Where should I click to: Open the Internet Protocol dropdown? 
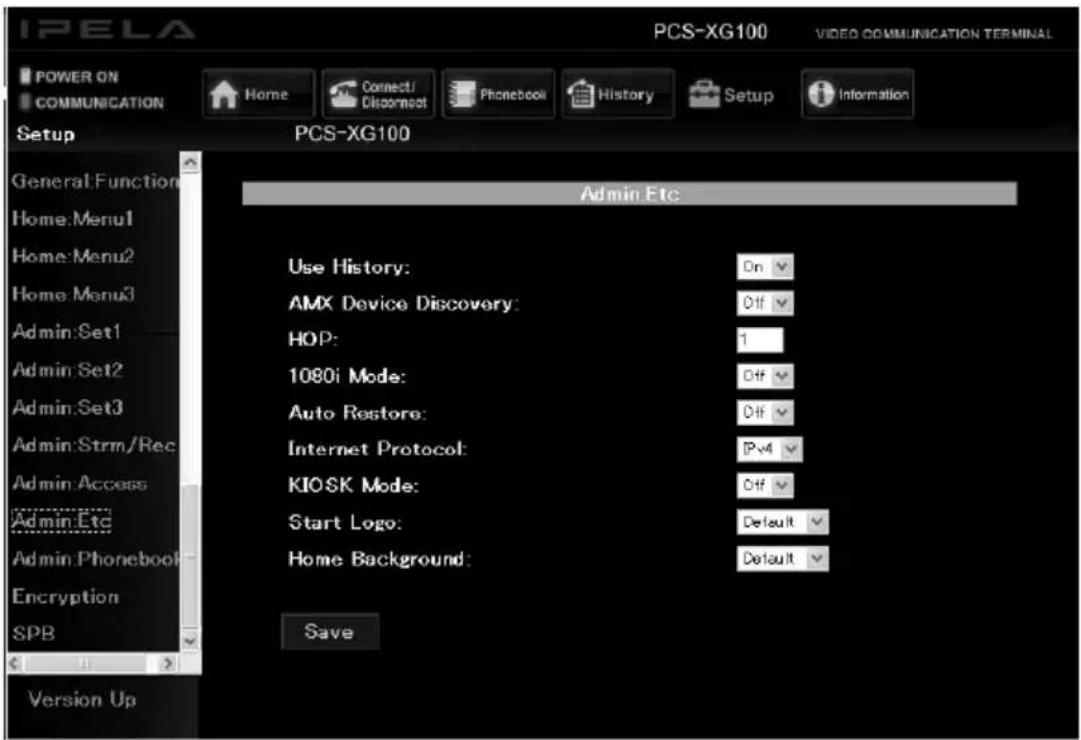point(769,449)
